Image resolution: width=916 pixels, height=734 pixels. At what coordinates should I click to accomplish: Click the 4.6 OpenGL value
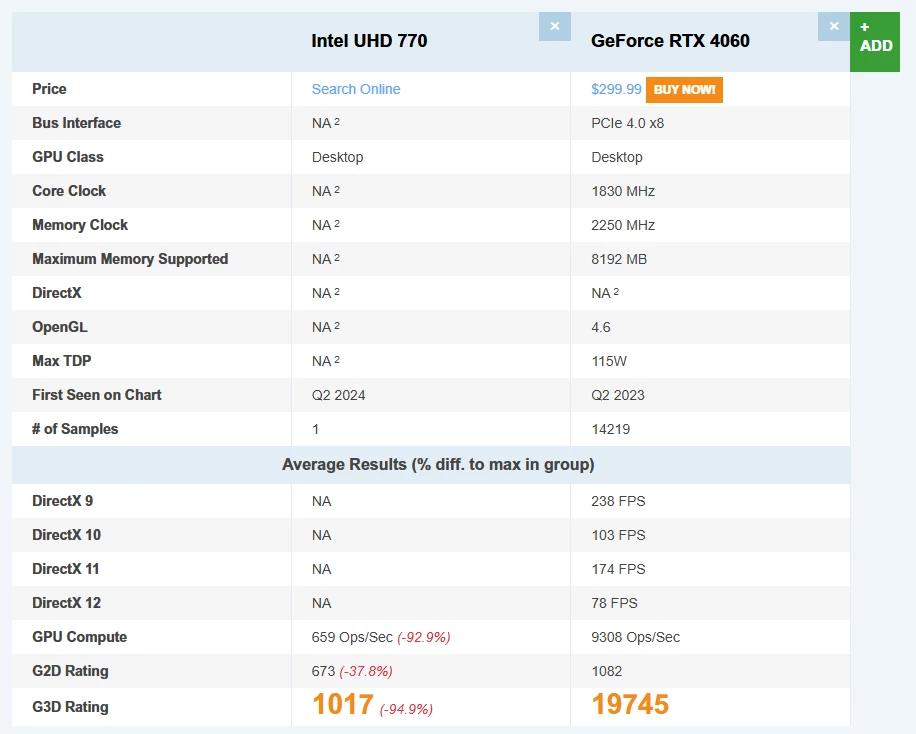(601, 327)
